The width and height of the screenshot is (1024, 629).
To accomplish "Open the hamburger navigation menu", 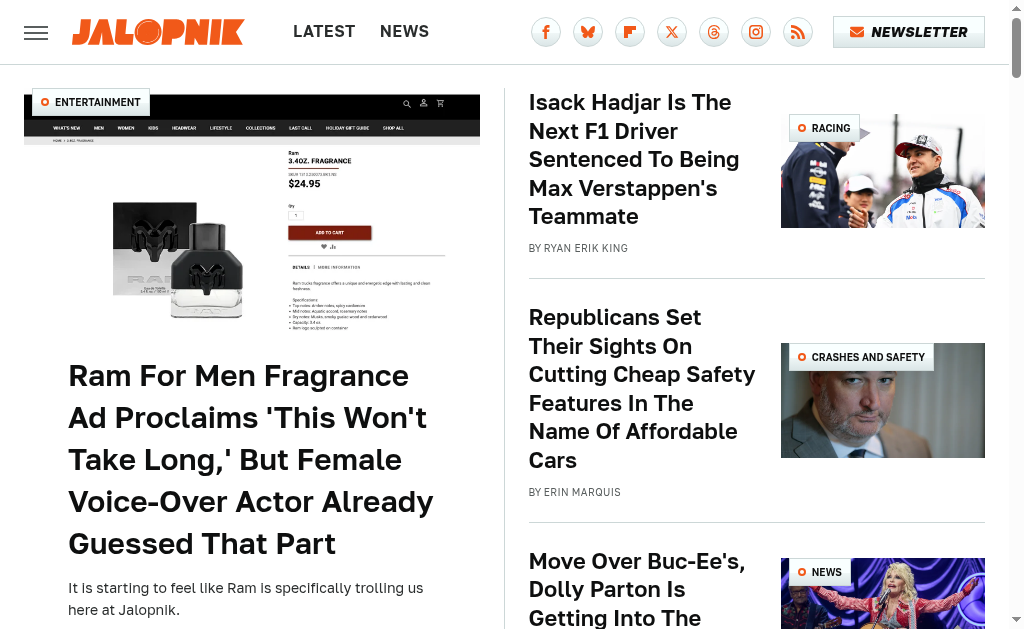I will tap(36, 33).
